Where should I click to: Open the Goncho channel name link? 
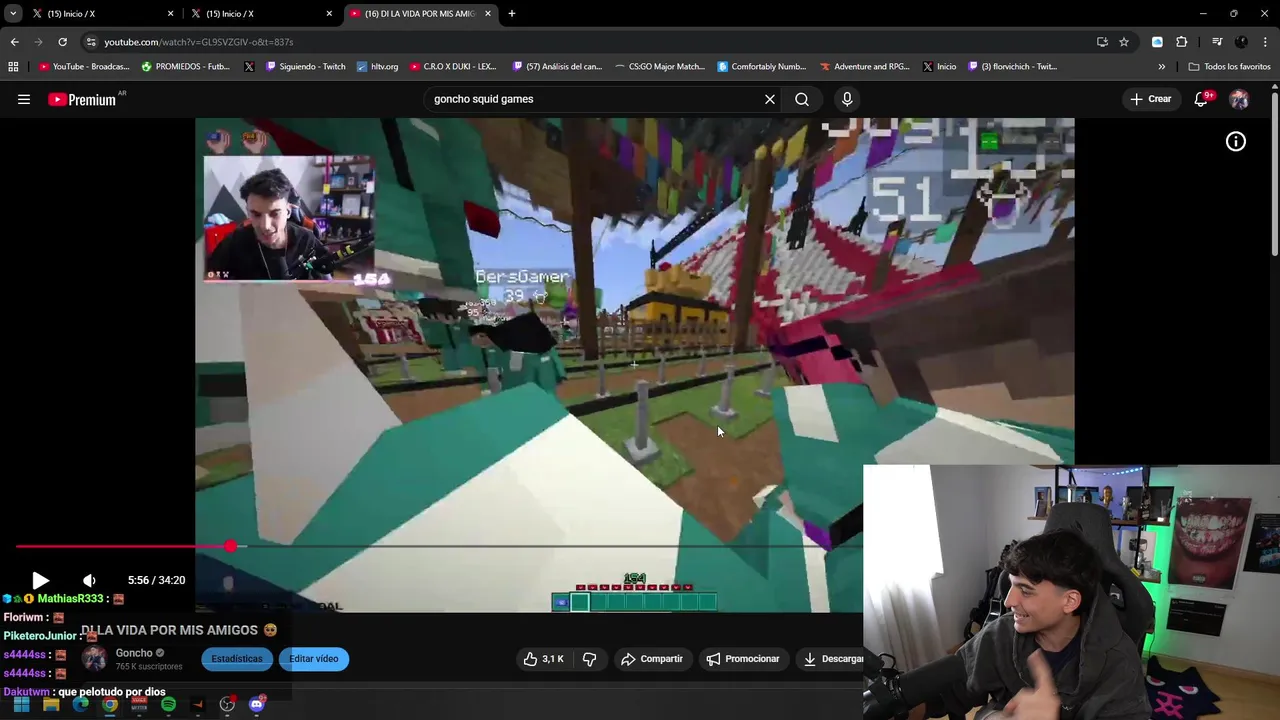click(134, 653)
